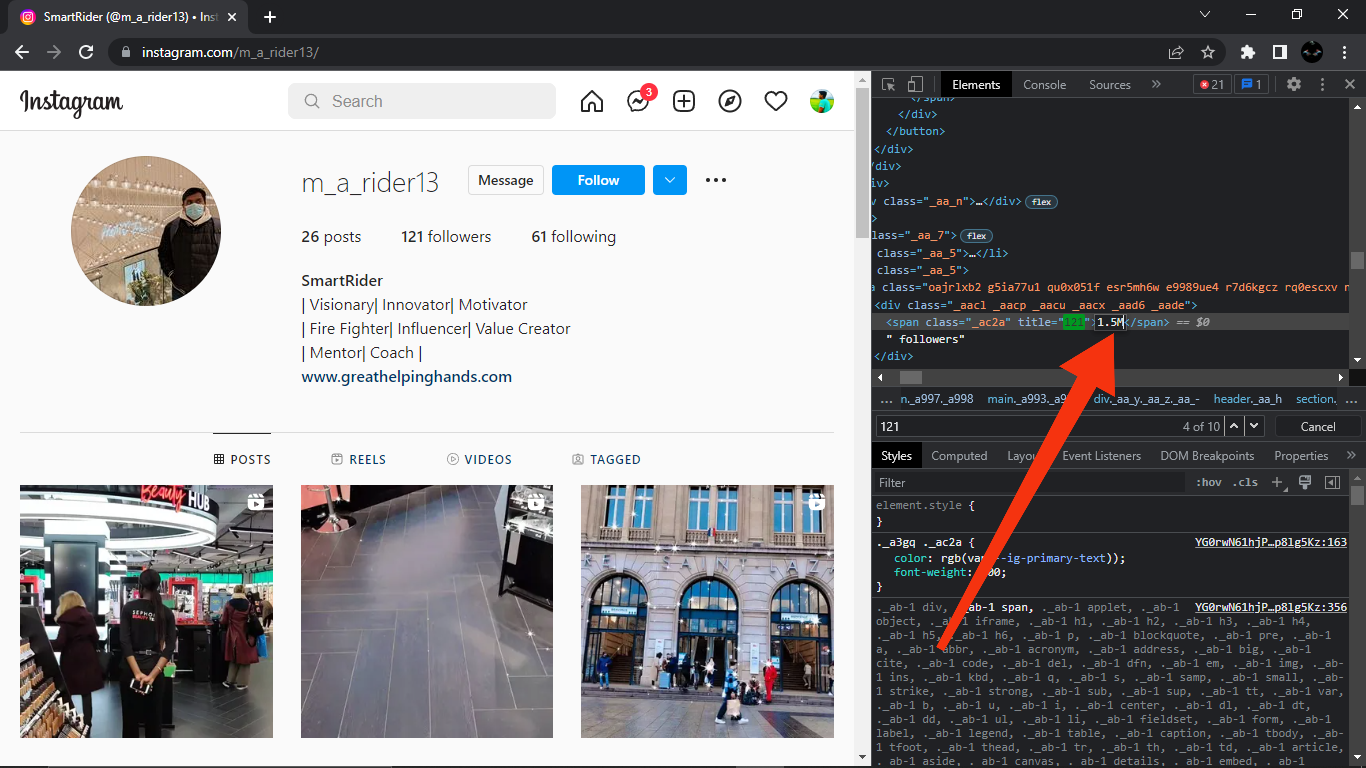Open Chrome three-dot menu

[1344, 52]
